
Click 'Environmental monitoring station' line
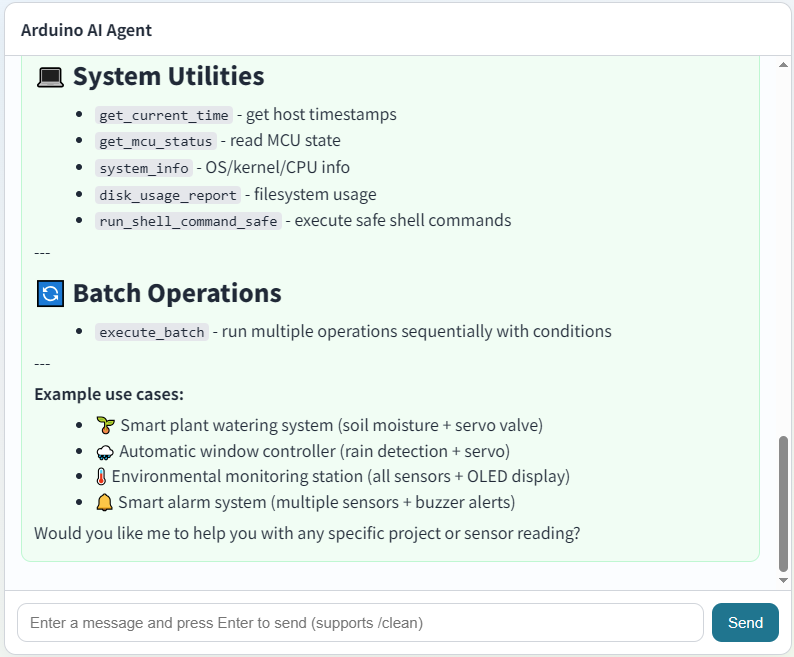(x=340, y=476)
